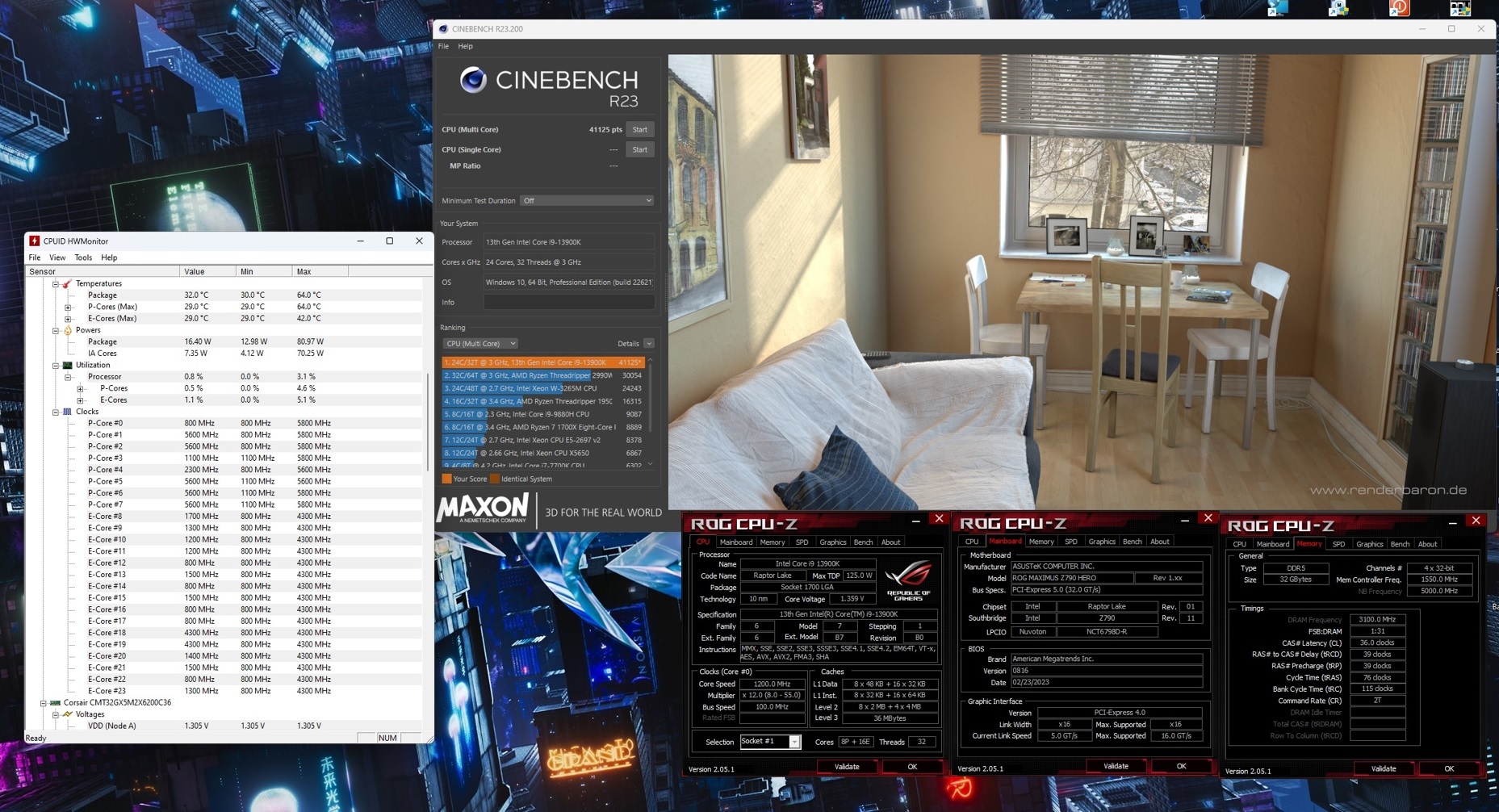Open the About tab in the Timings CPU-Z window
This screenshot has width=1499, height=812.
coord(1427,544)
